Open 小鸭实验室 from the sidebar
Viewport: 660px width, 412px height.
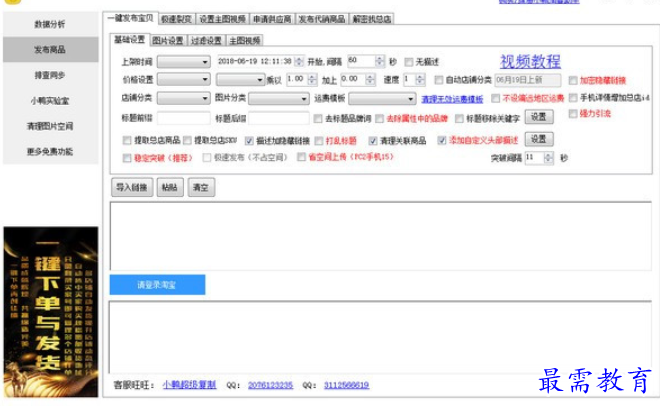click(x=50, y=101)
